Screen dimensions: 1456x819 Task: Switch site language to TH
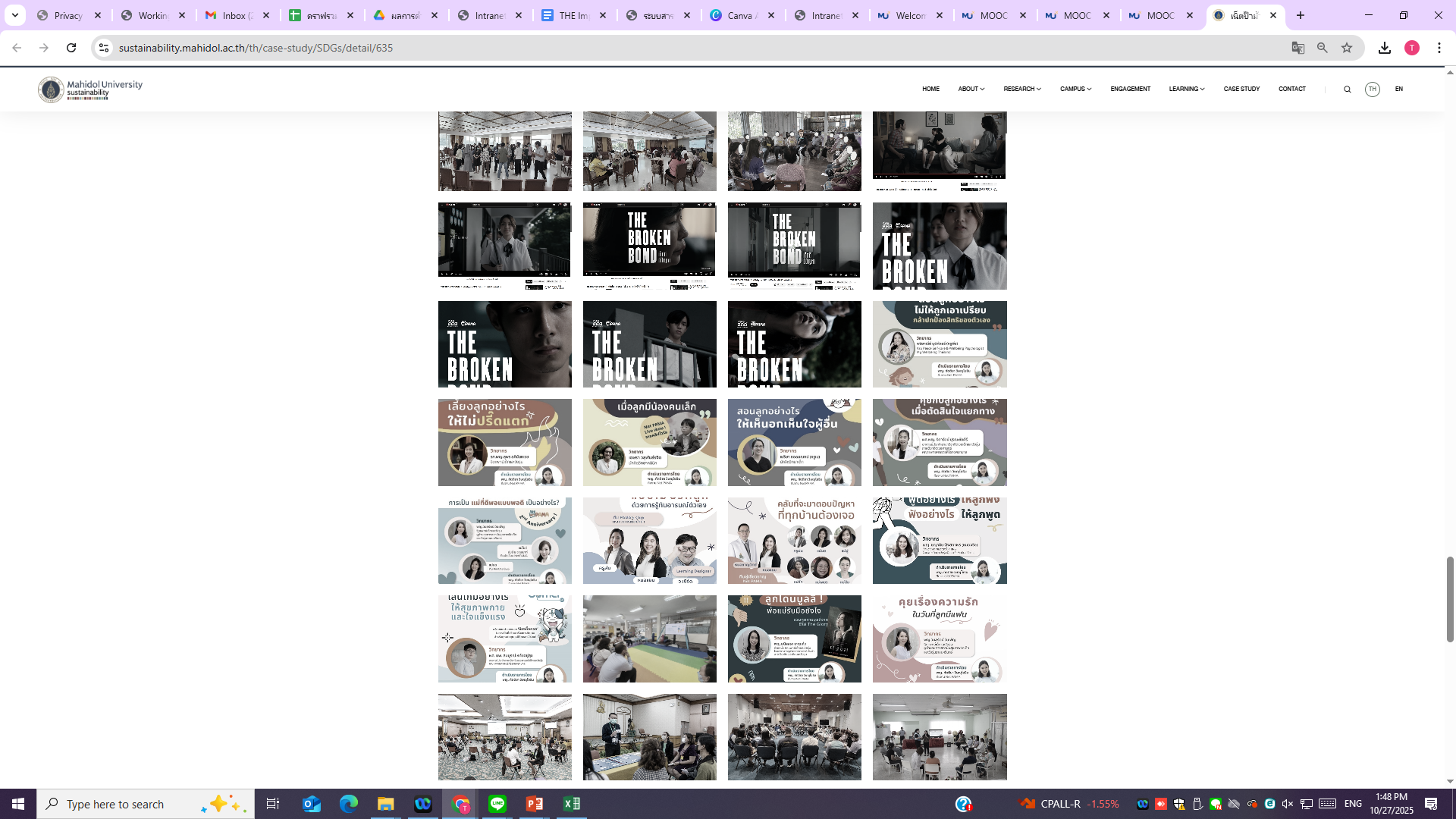point(1373,89)
